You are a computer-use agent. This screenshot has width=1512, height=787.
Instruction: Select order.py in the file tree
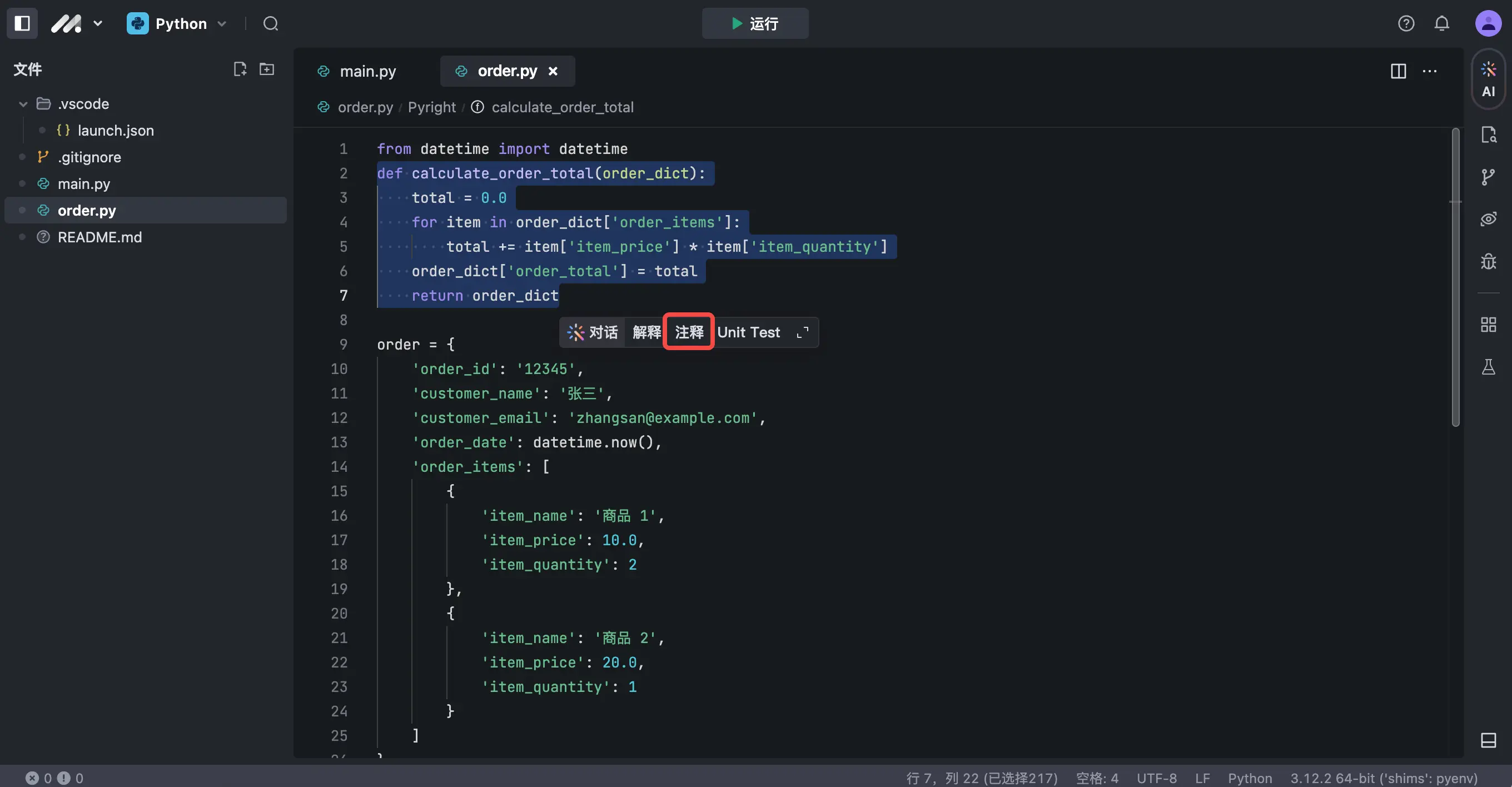(146, 210)
